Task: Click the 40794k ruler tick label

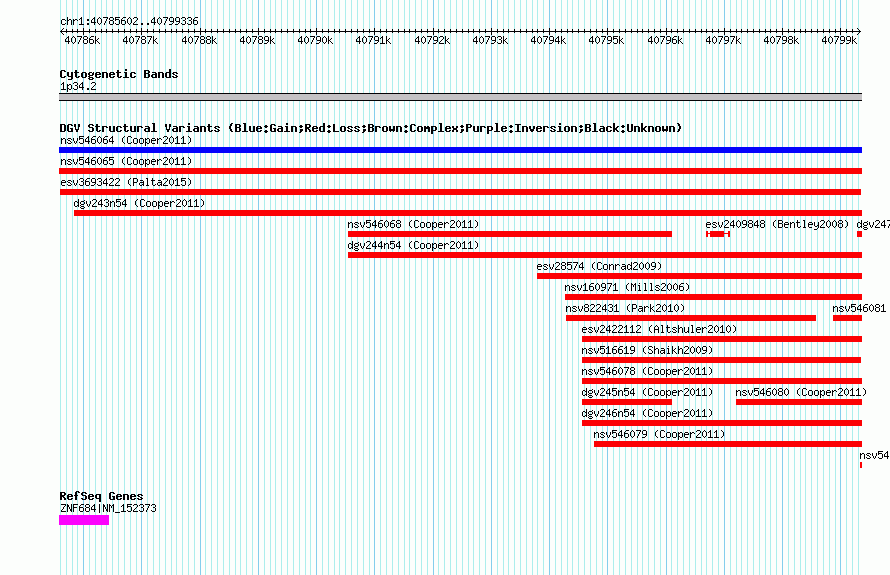Action: [x=548, y=40]
